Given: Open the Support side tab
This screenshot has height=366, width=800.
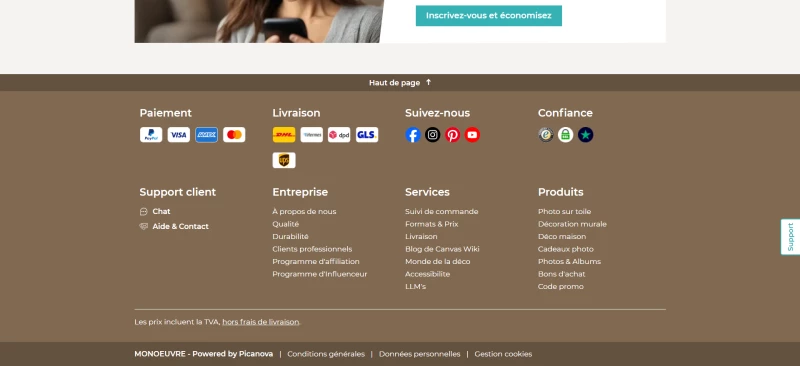Looking at the screenshot, I should [790, 237].
